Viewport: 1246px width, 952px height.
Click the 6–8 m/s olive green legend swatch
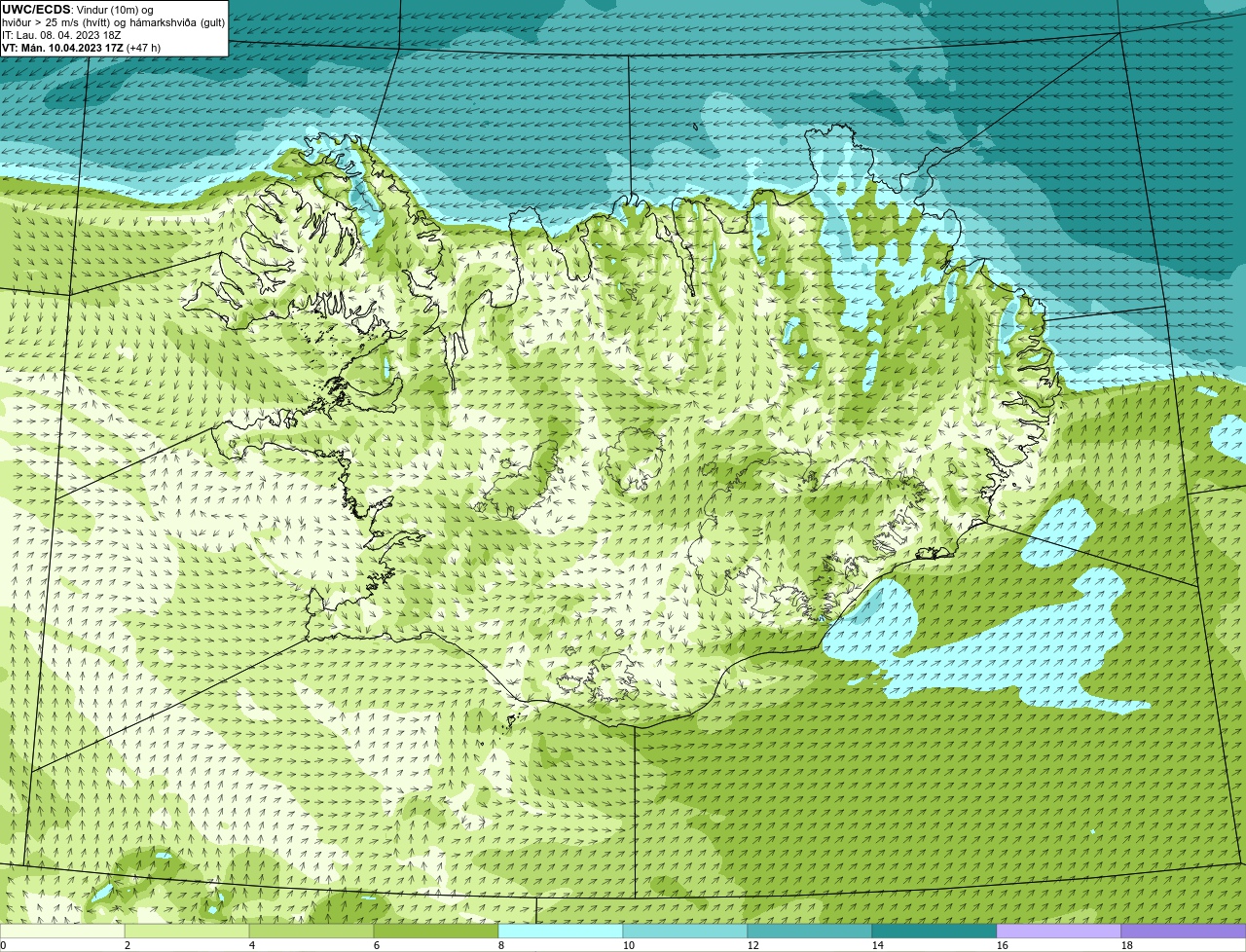click(x=436, y=931)
